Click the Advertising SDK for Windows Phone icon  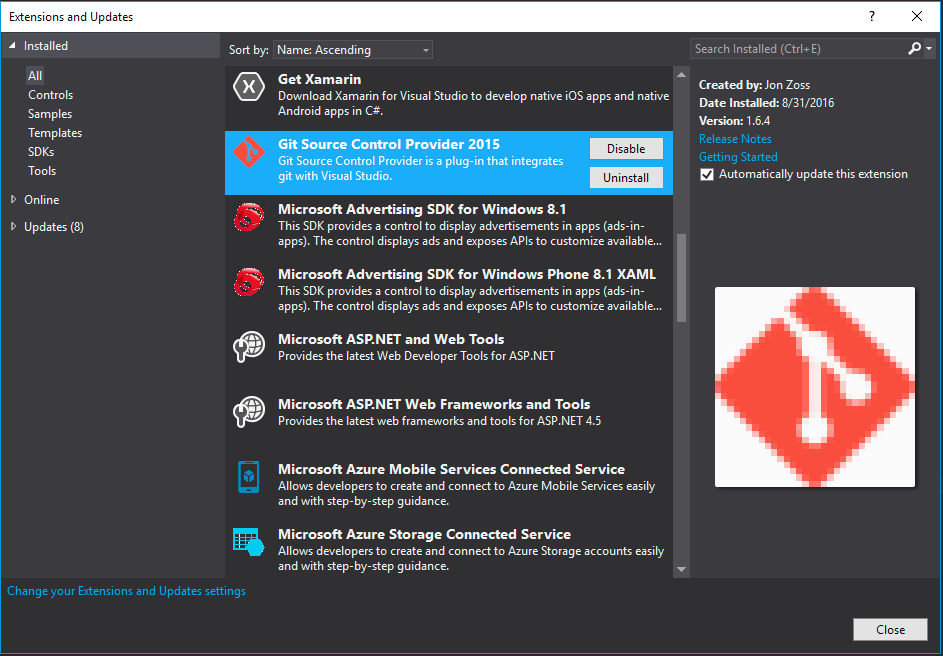(x=248, y=281)
